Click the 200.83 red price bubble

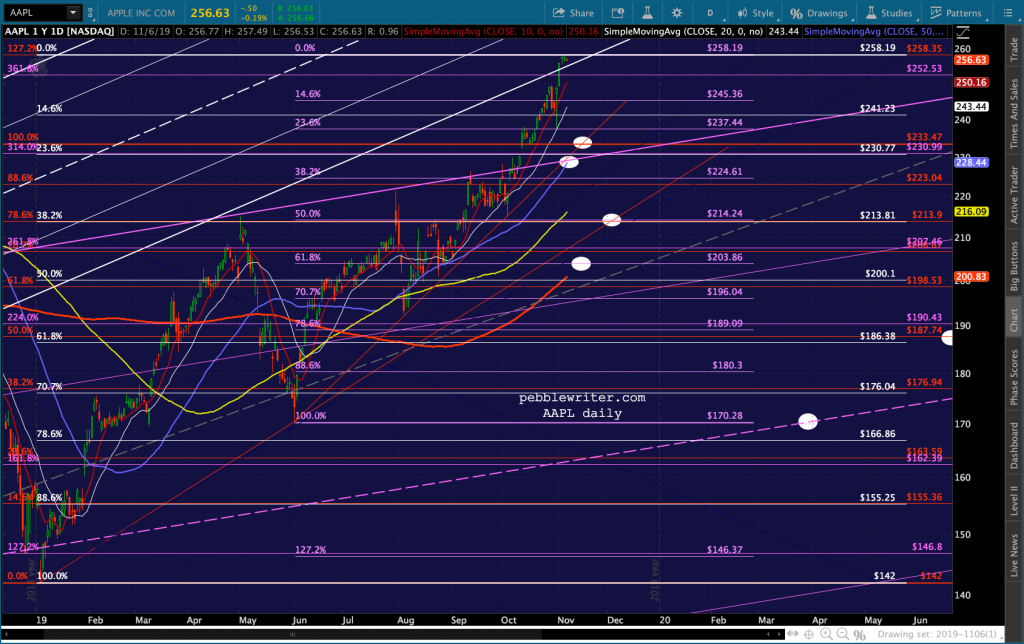[971, 277]
